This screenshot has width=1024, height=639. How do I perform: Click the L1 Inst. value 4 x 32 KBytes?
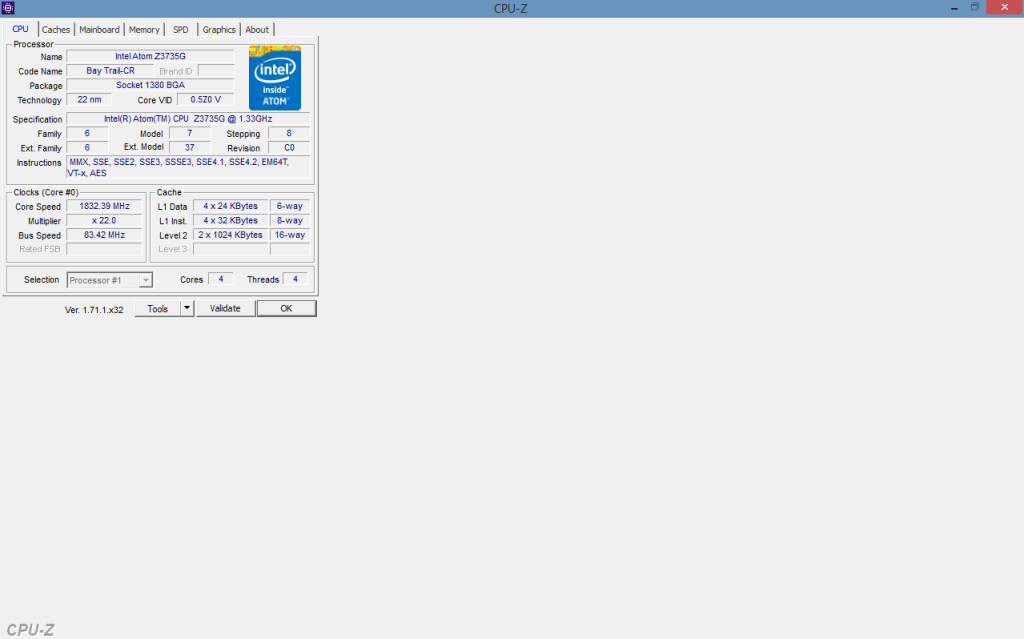pyautogui.click(x=231, y=220)
